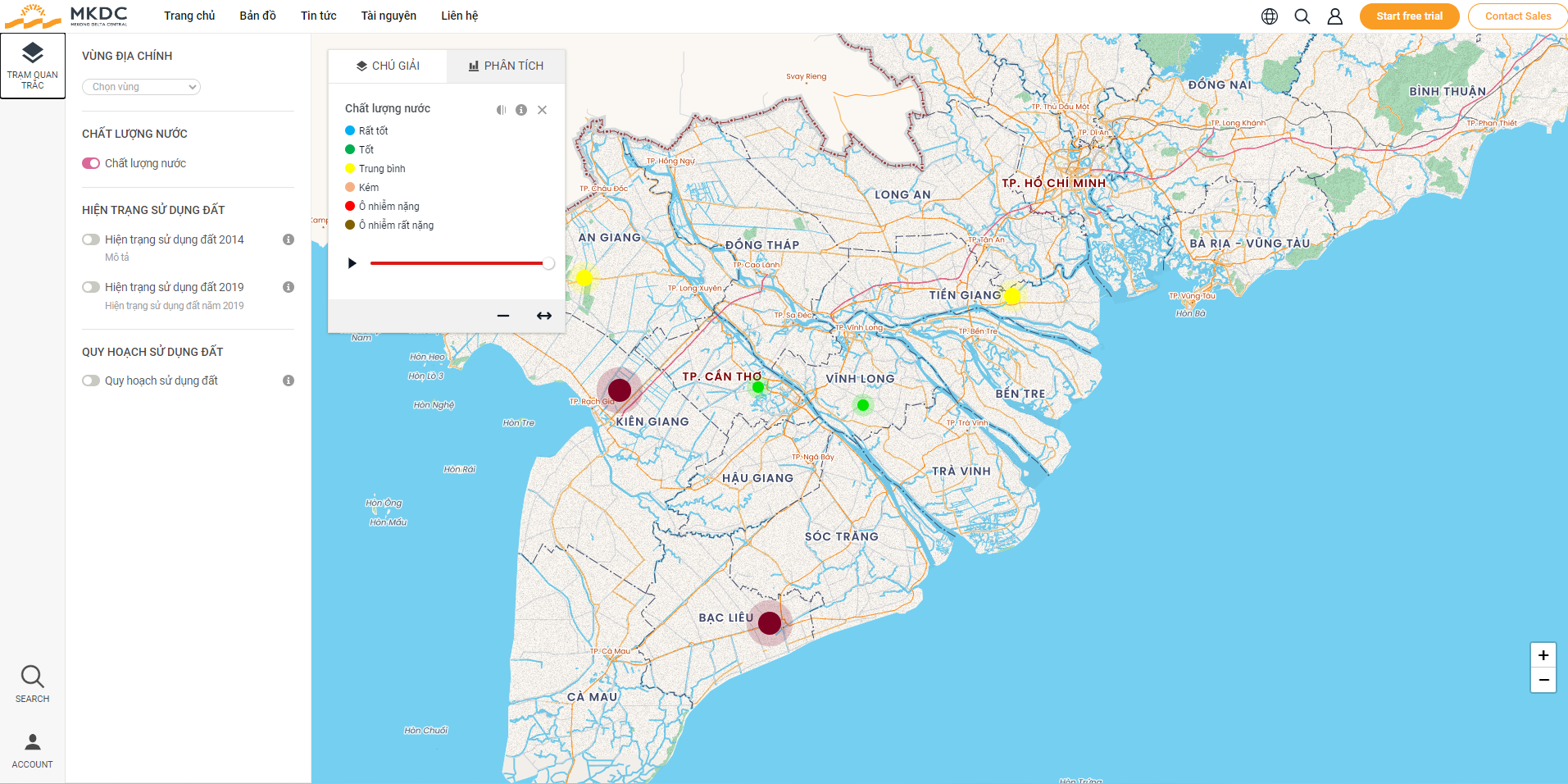Viewport: 1568px width, 784px height.
Task: Toggle legend opacity icon for Chất lượng nước
Action: (x=501, y=110)
